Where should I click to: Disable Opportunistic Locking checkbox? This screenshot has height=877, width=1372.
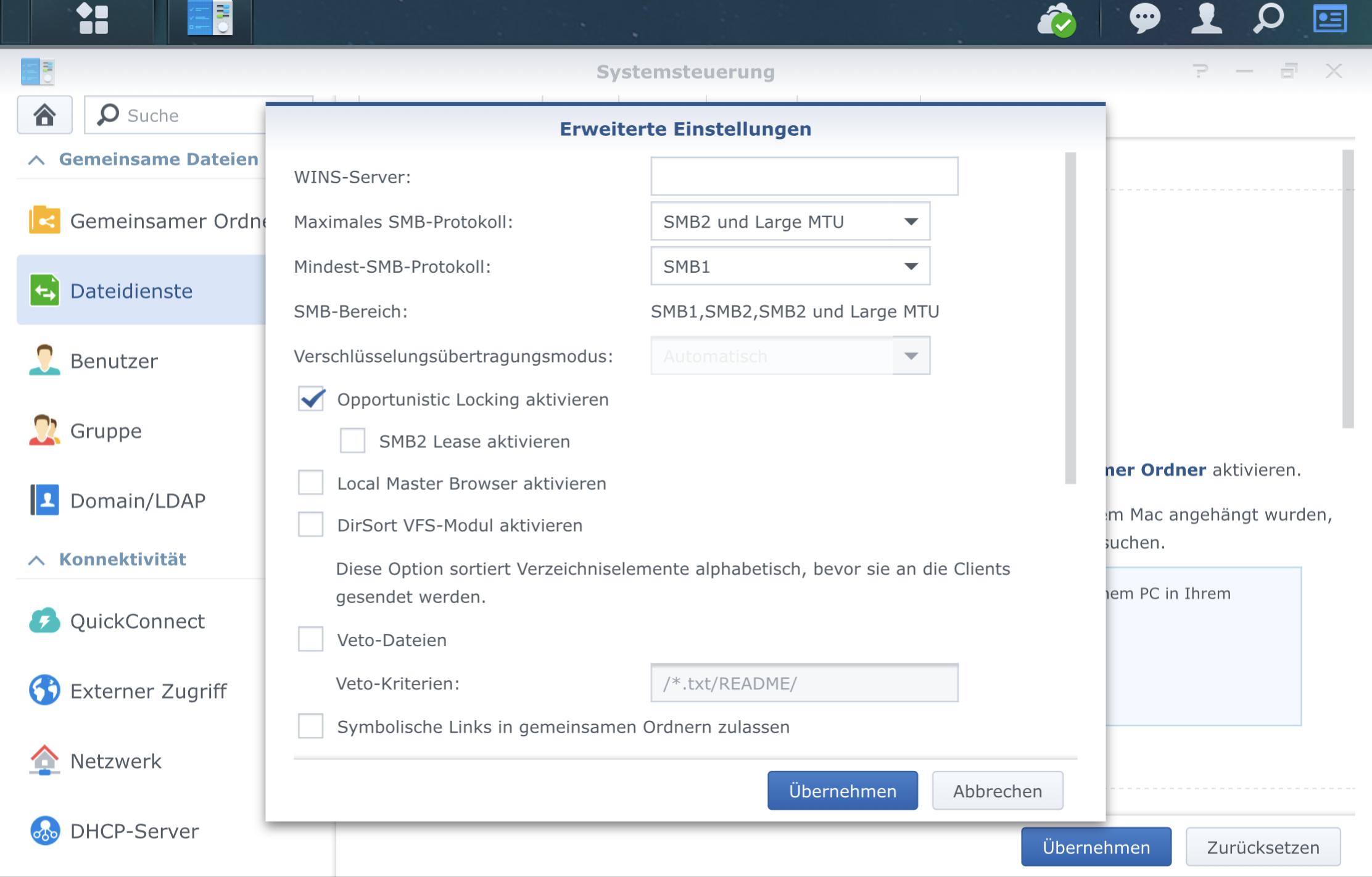(311, 399)
